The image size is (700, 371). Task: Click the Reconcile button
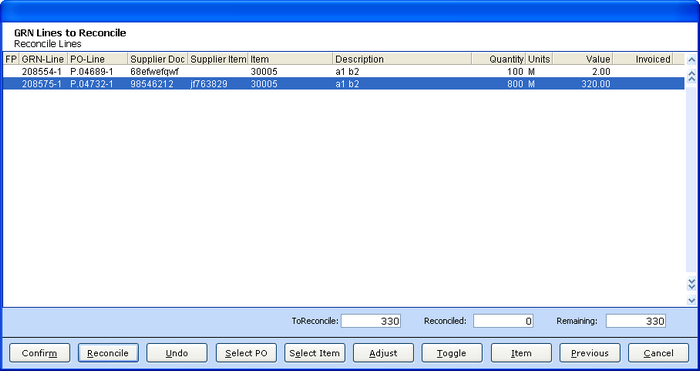pos(108,353)
